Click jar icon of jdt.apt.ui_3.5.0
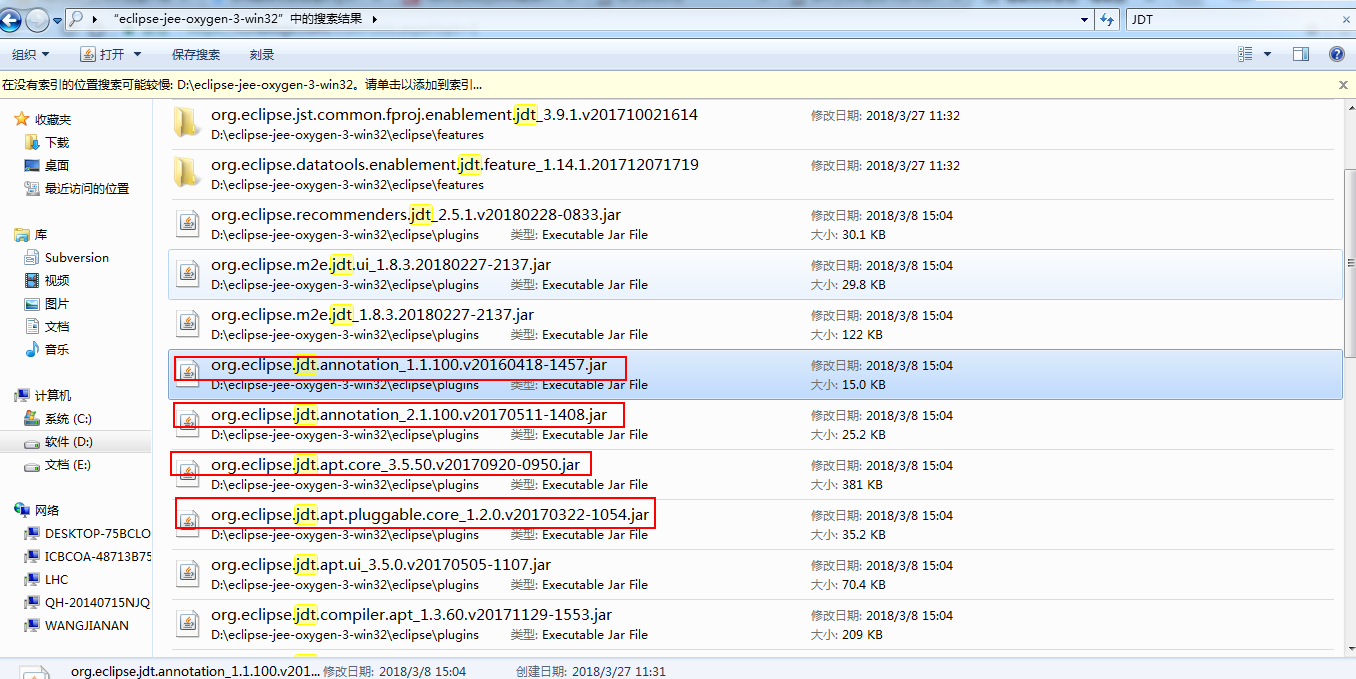 (188, 573)
